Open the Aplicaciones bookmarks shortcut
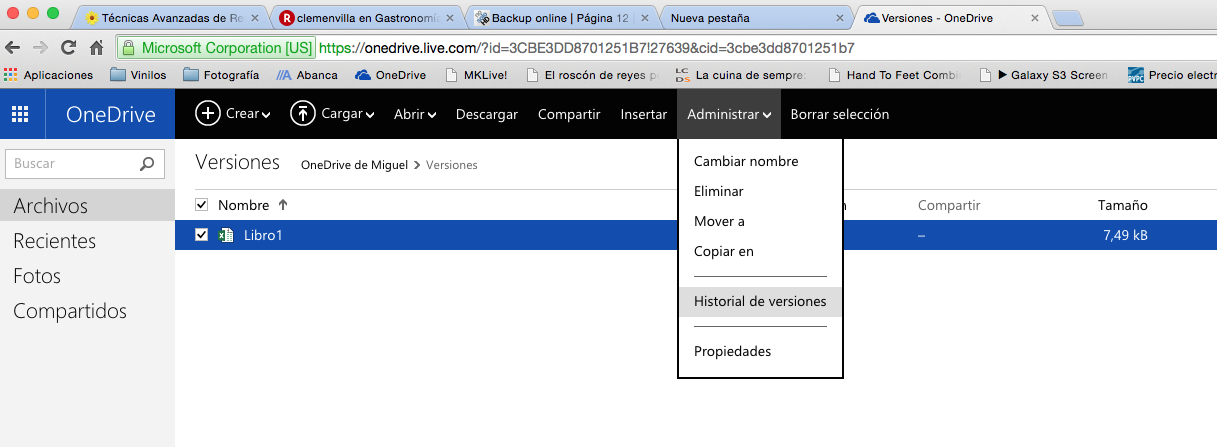Viewport: 1217px width, 447px height. tap(50, 74)
